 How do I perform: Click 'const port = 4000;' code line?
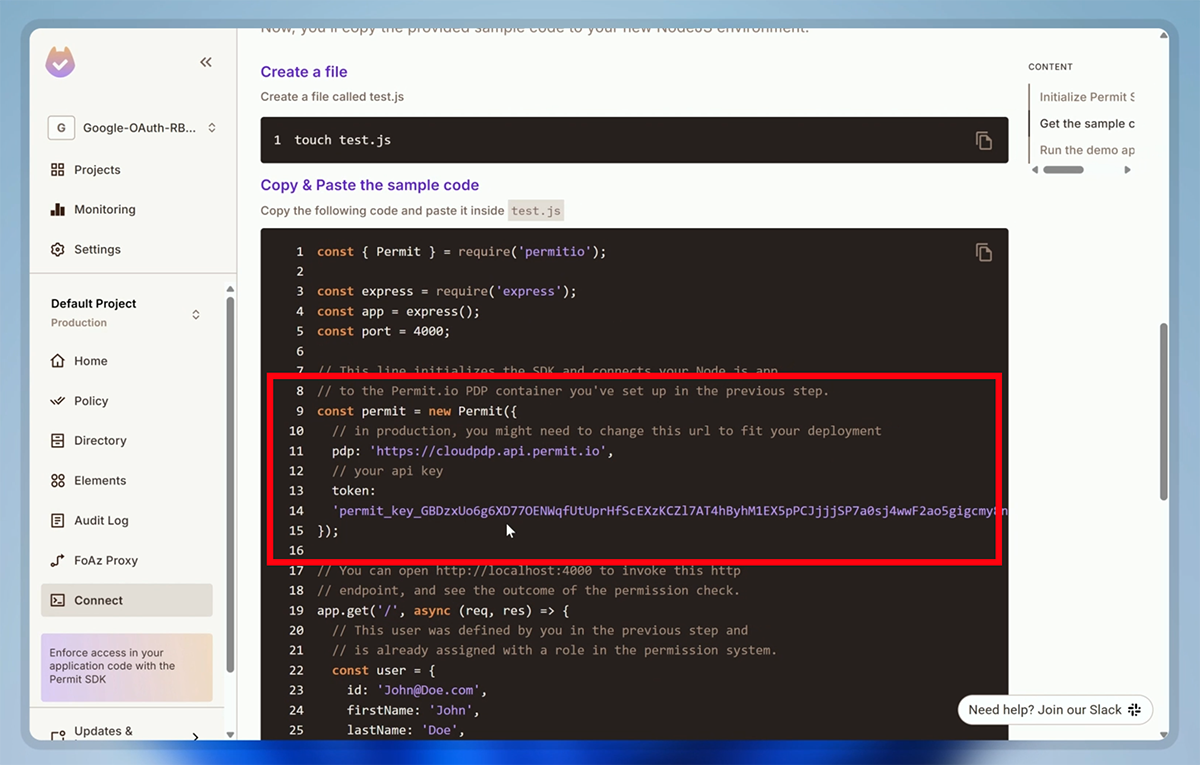coord(384,331)
